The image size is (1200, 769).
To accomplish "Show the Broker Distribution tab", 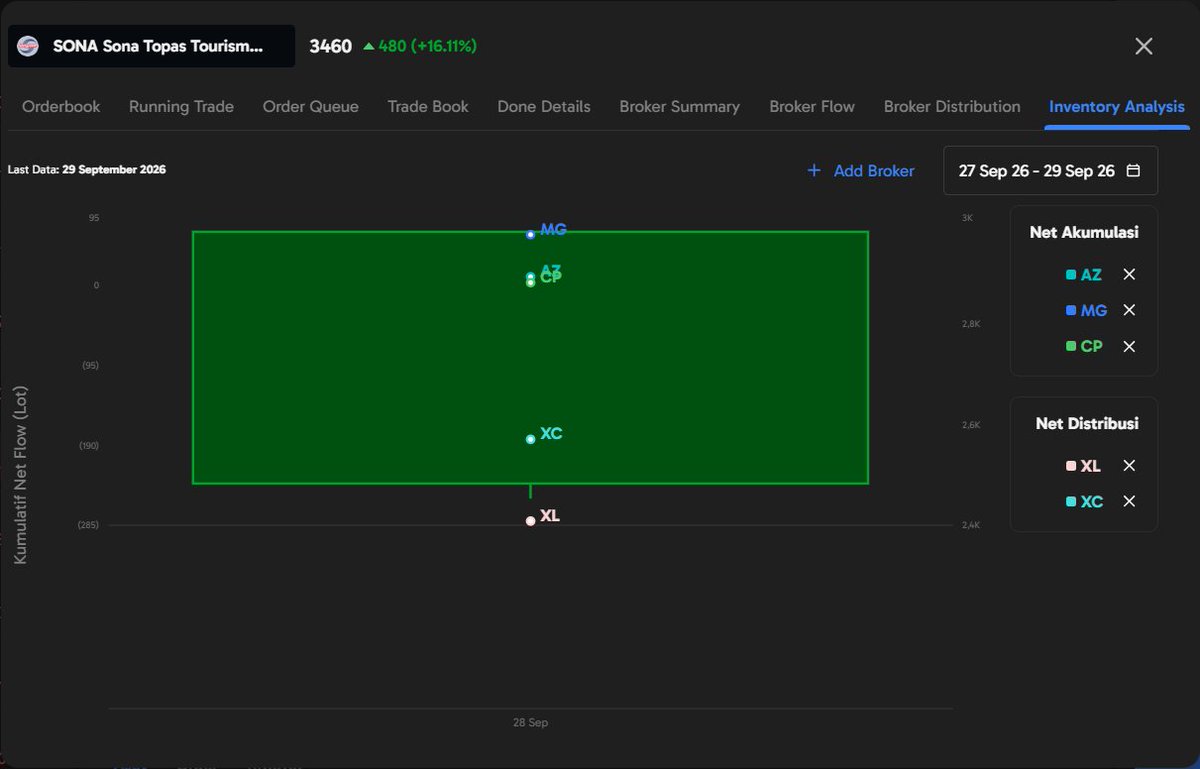I will [952, 106].
